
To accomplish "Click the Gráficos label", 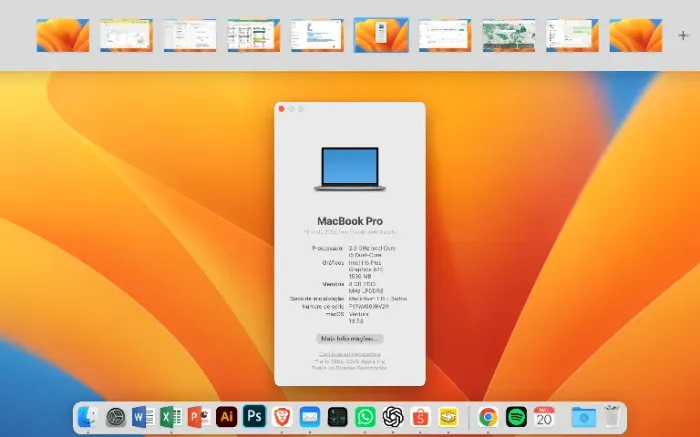I will 333,263.
